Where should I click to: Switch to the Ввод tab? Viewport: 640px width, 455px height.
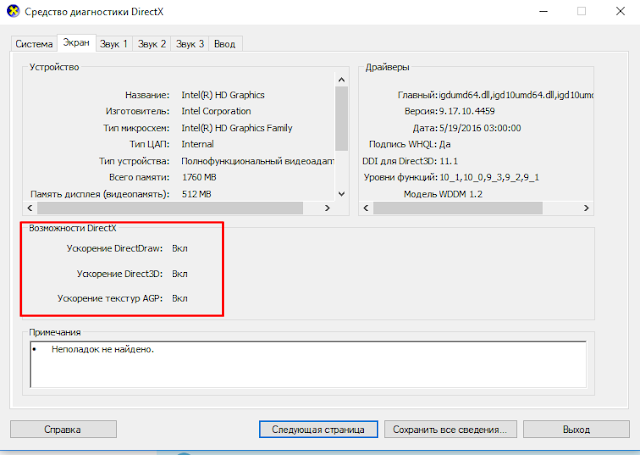click(x=225, y=44)
